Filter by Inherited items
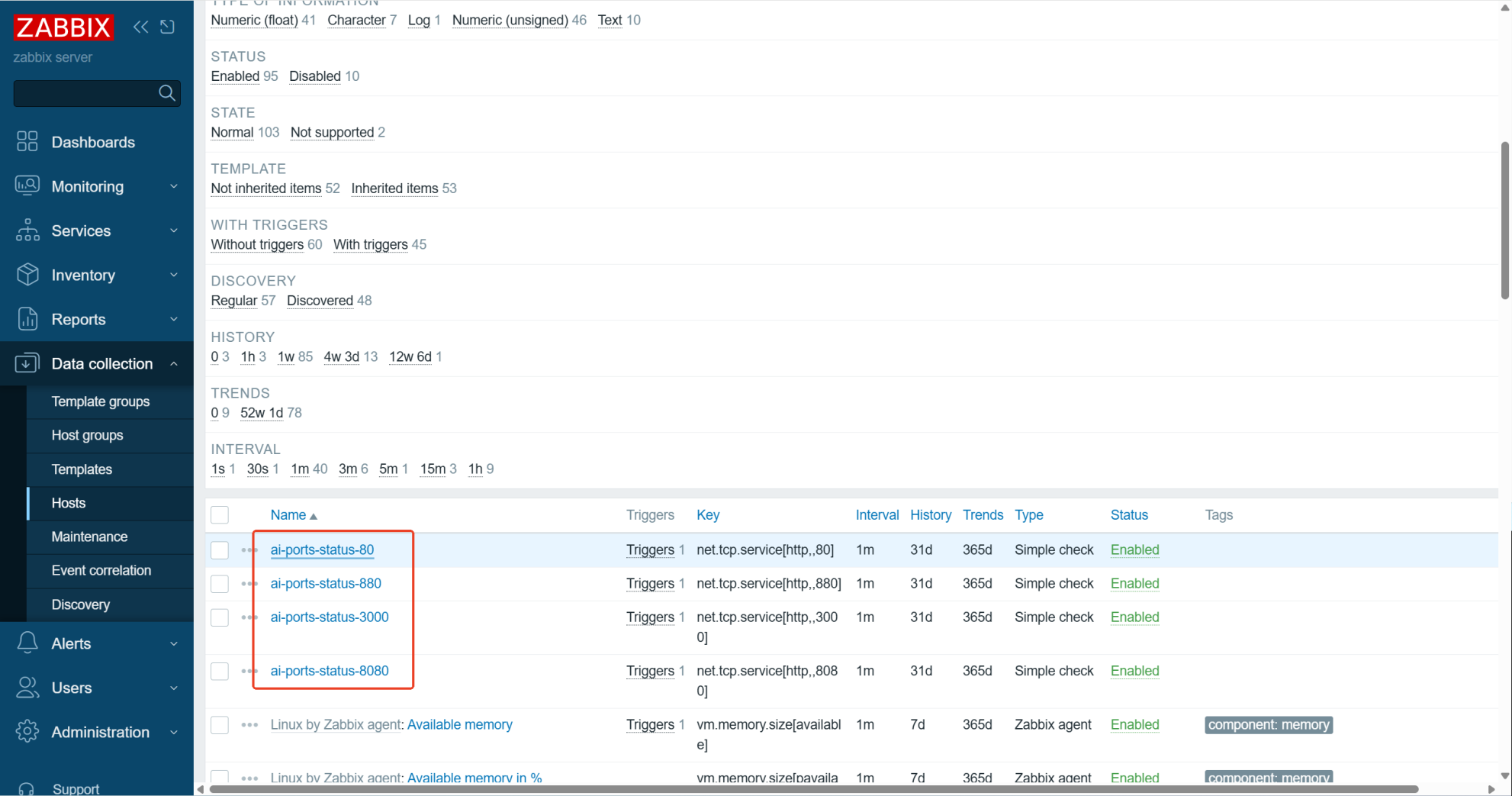Image resolution: width=1512 pixels, height=796 pixels. 394,189
